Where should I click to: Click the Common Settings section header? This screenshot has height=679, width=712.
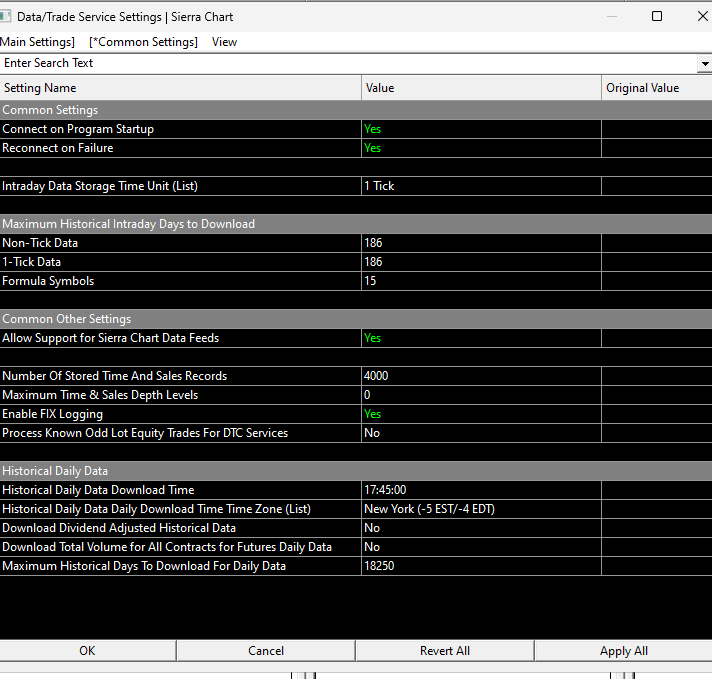tap(356, 110)
